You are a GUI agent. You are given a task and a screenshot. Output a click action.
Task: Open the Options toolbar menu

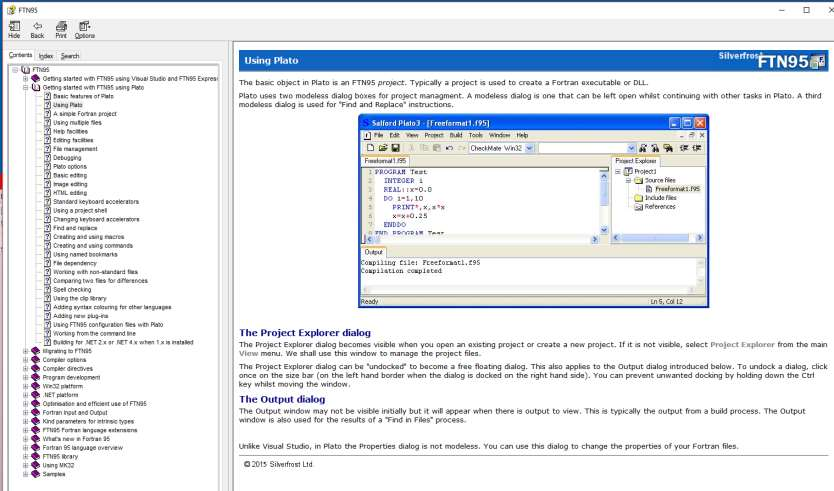(85, 30)
